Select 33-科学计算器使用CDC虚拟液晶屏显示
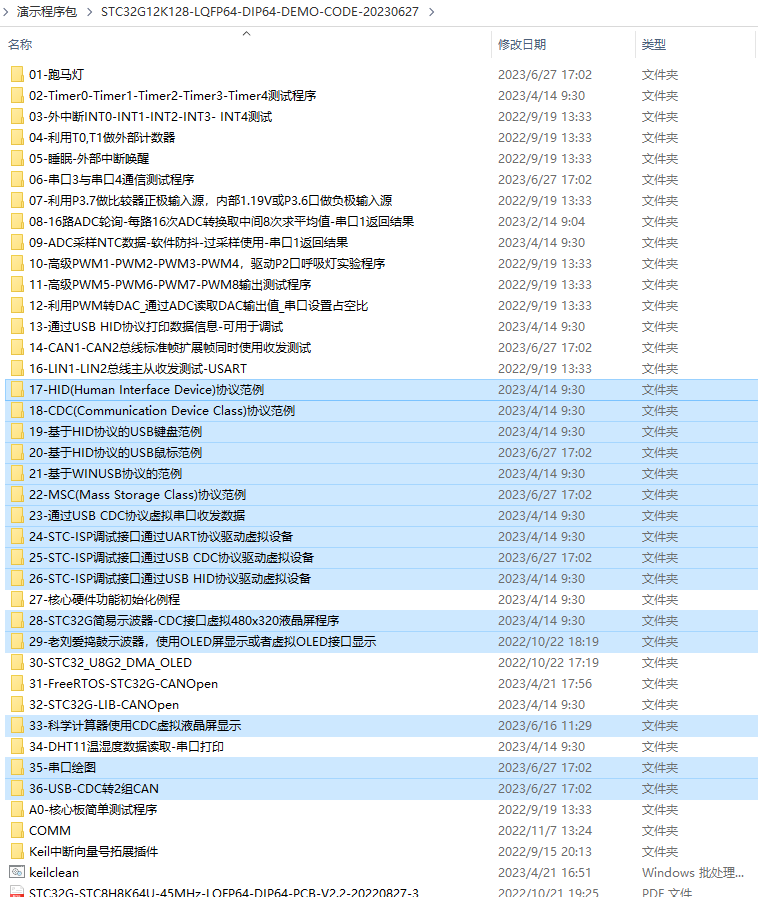Viewport: 758px width, 900px height. point(135,726)
